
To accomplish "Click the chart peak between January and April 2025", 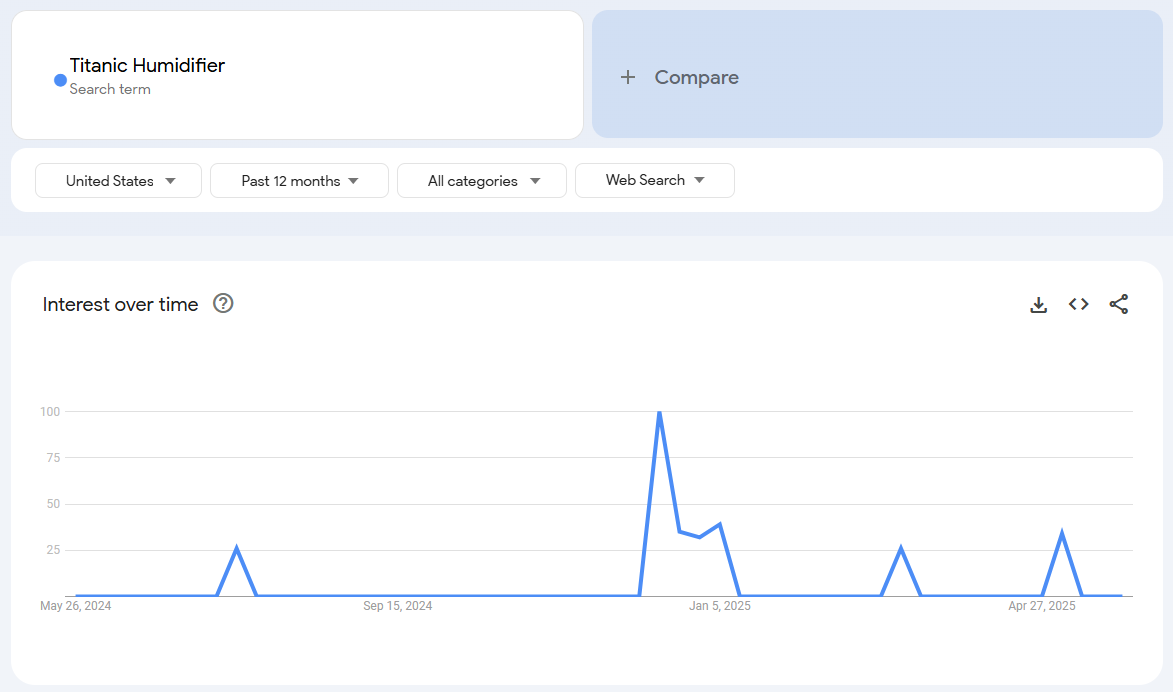I will 901,547.
